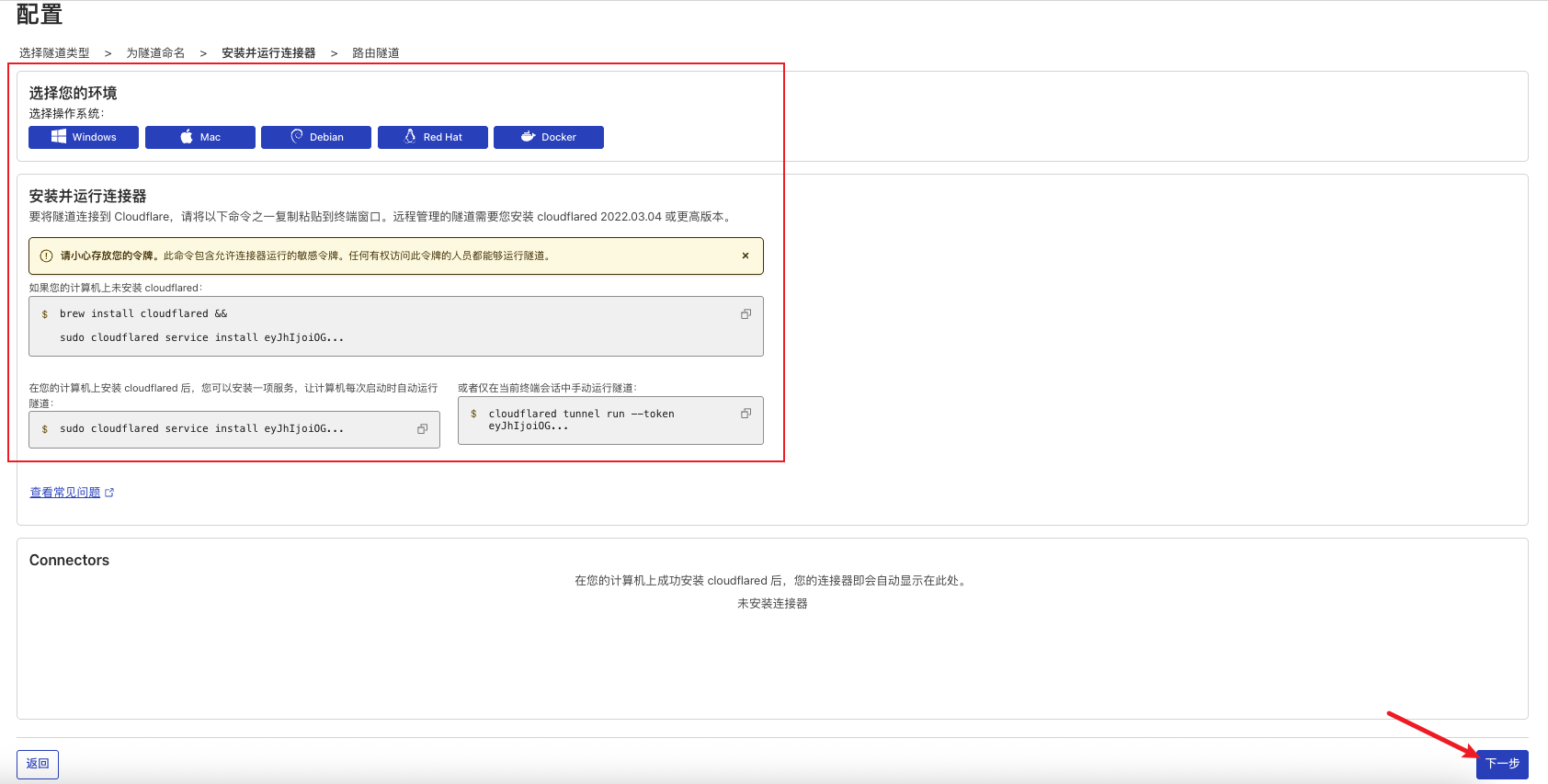Open the 查看常见问题 FAQ link
Screen dimensions: 1548x784
tap(65, 493)
